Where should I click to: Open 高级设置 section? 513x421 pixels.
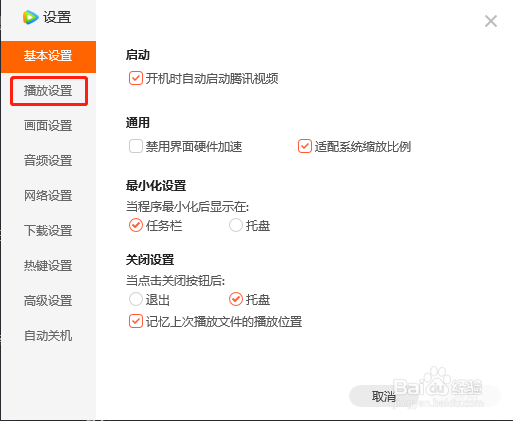pyautogui.click(x=48, y=301)
